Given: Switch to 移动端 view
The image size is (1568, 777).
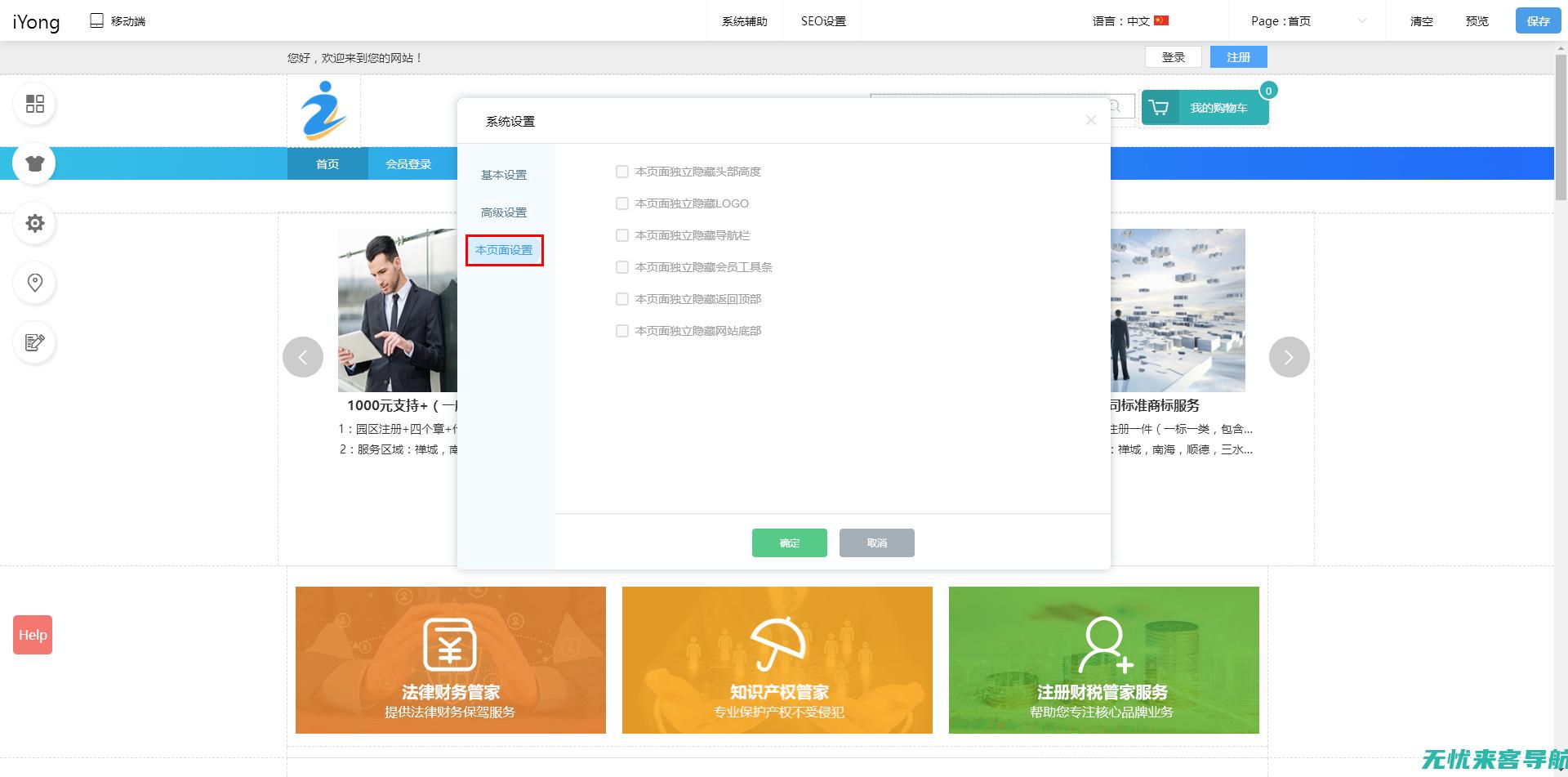Looking at the screenshot, I should [x=118, y=21].
